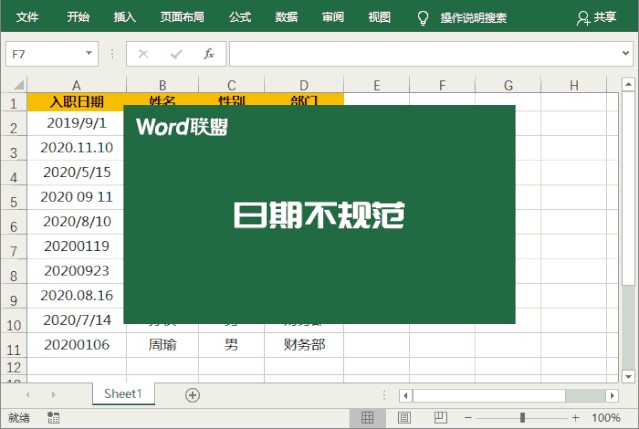Click the 100% zoom level button
The height and width of the screenshot is (429, 639).
(606, 418)
